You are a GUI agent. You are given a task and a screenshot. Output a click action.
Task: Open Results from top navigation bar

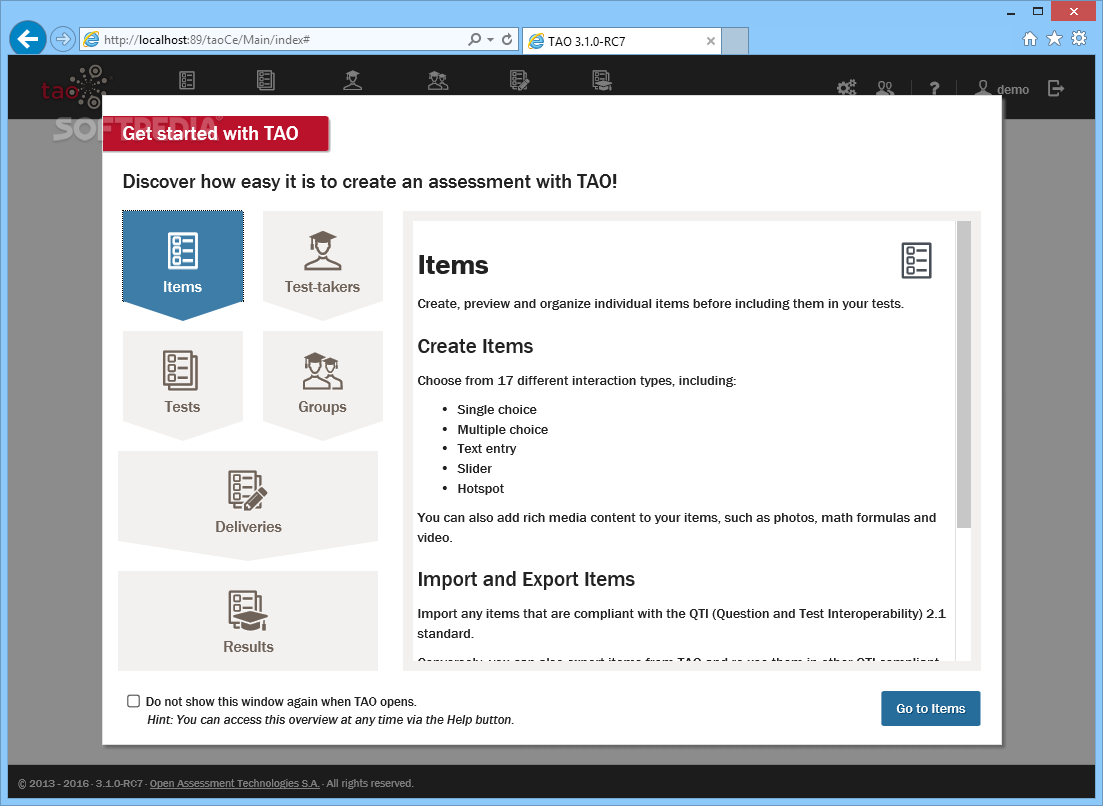coord(602,80)
